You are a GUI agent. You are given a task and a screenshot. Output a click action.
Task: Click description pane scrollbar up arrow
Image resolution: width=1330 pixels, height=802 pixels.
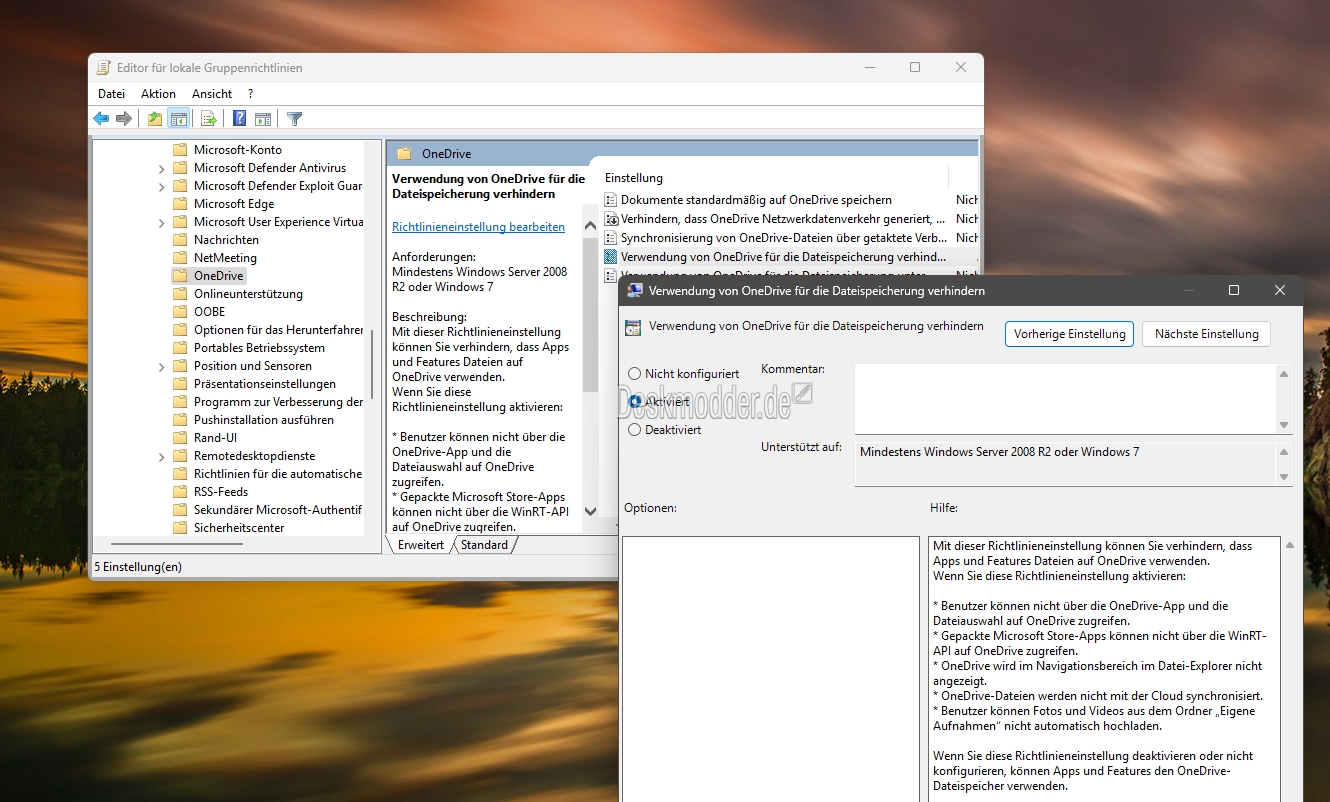pos(590,225)
